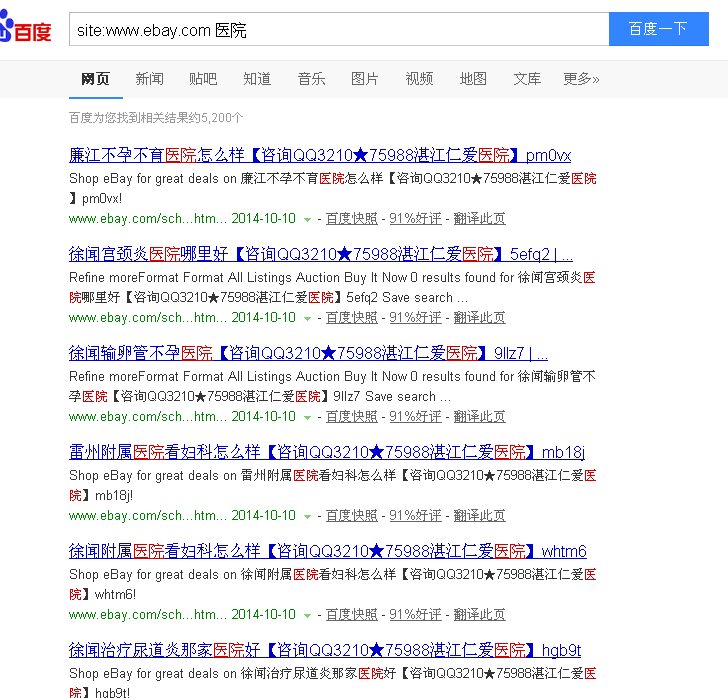The width and height of the screenshot is (728, 698).
Task: Click the green URL of the mb18j result
Action: point(148,515)
